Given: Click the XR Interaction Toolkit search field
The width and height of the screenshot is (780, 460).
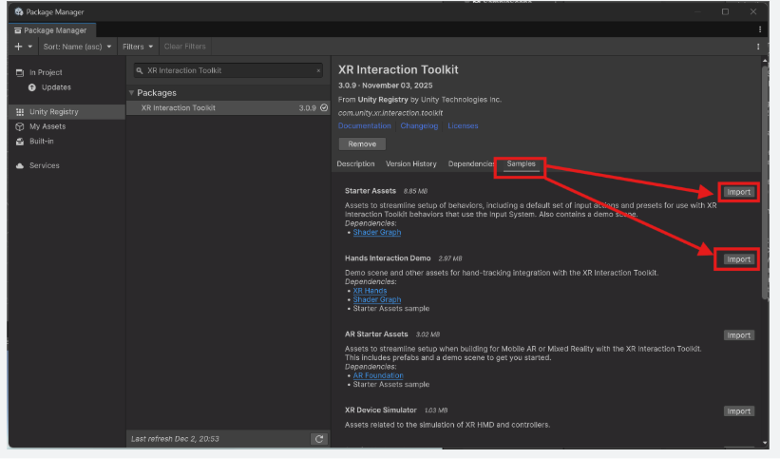Looking at the screenshot, I should pyautogui.click(x=228, y=71).
